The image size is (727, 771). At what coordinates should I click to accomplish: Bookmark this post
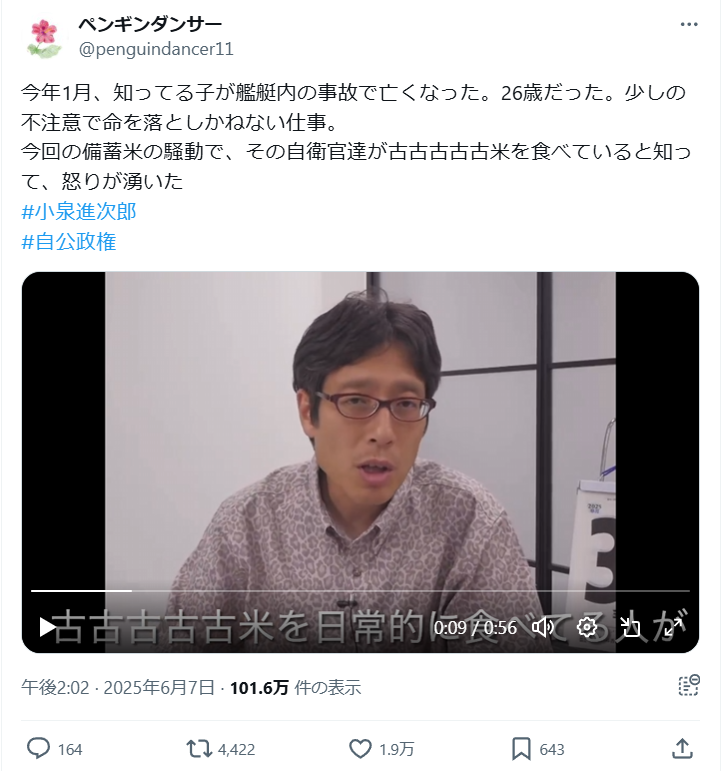[521, 749]
